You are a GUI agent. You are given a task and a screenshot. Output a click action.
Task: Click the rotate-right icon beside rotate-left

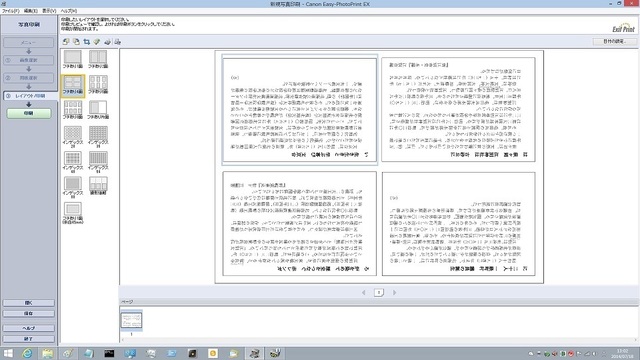pos(76,42)
